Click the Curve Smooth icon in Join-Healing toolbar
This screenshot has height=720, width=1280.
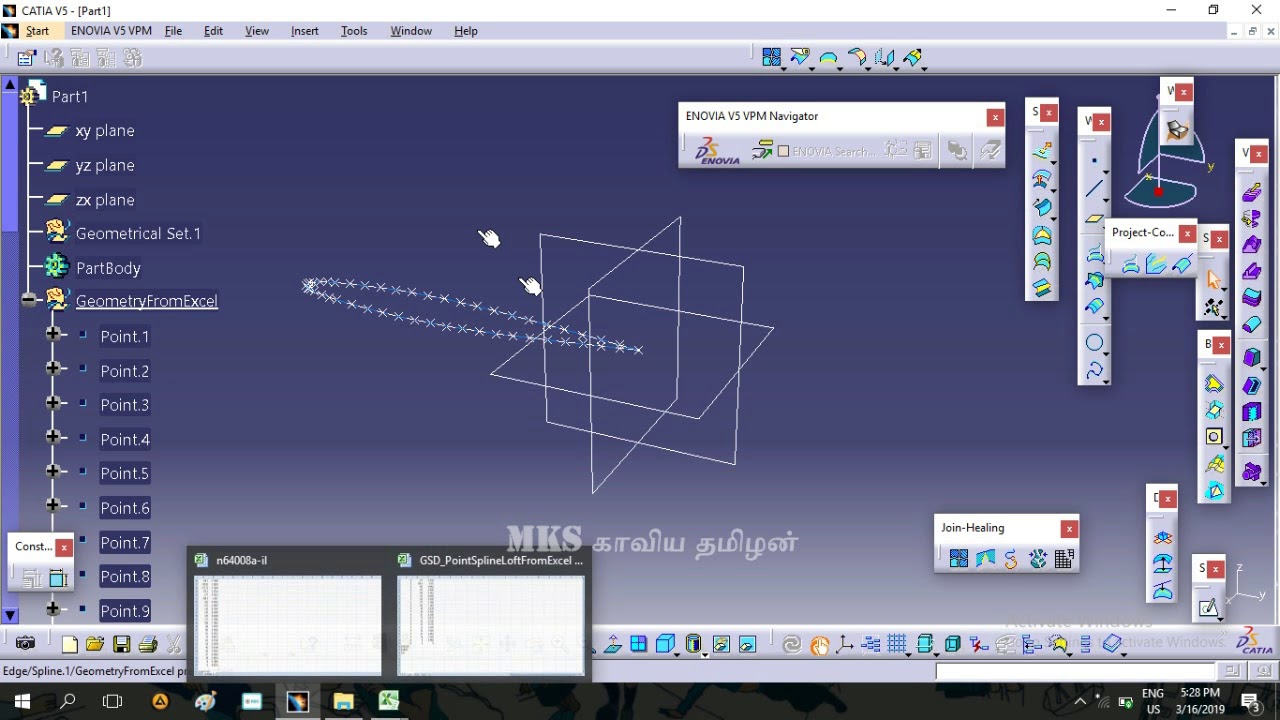[1011, 559]
